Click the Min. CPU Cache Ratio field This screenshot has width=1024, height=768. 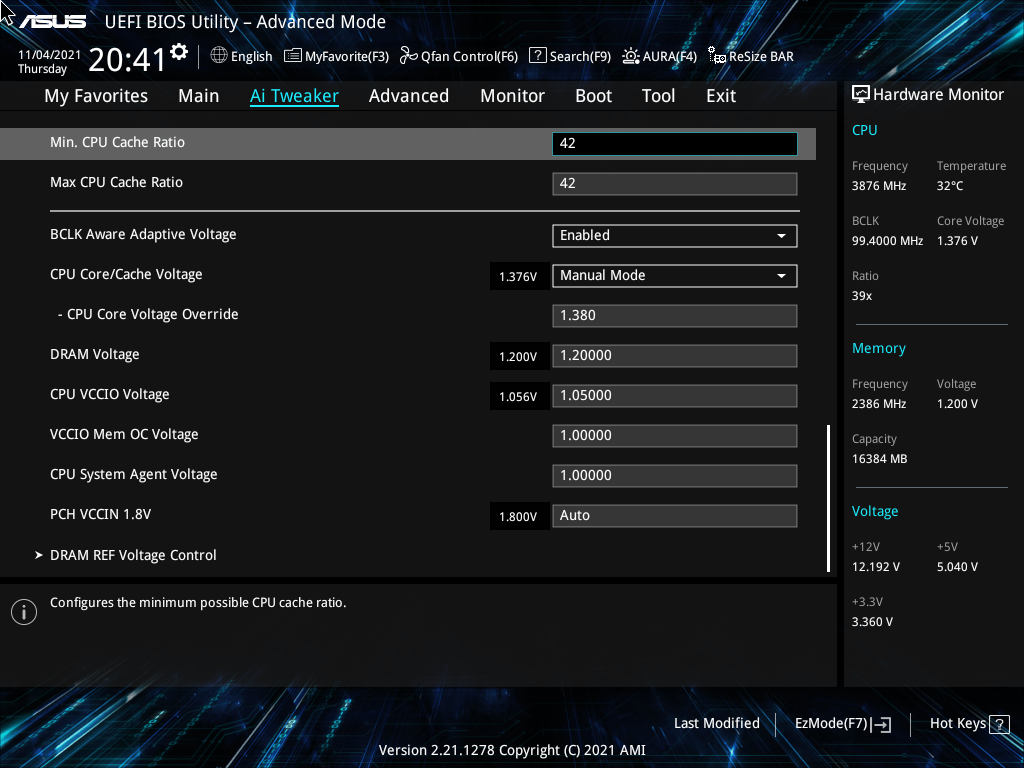coord(675,144)
